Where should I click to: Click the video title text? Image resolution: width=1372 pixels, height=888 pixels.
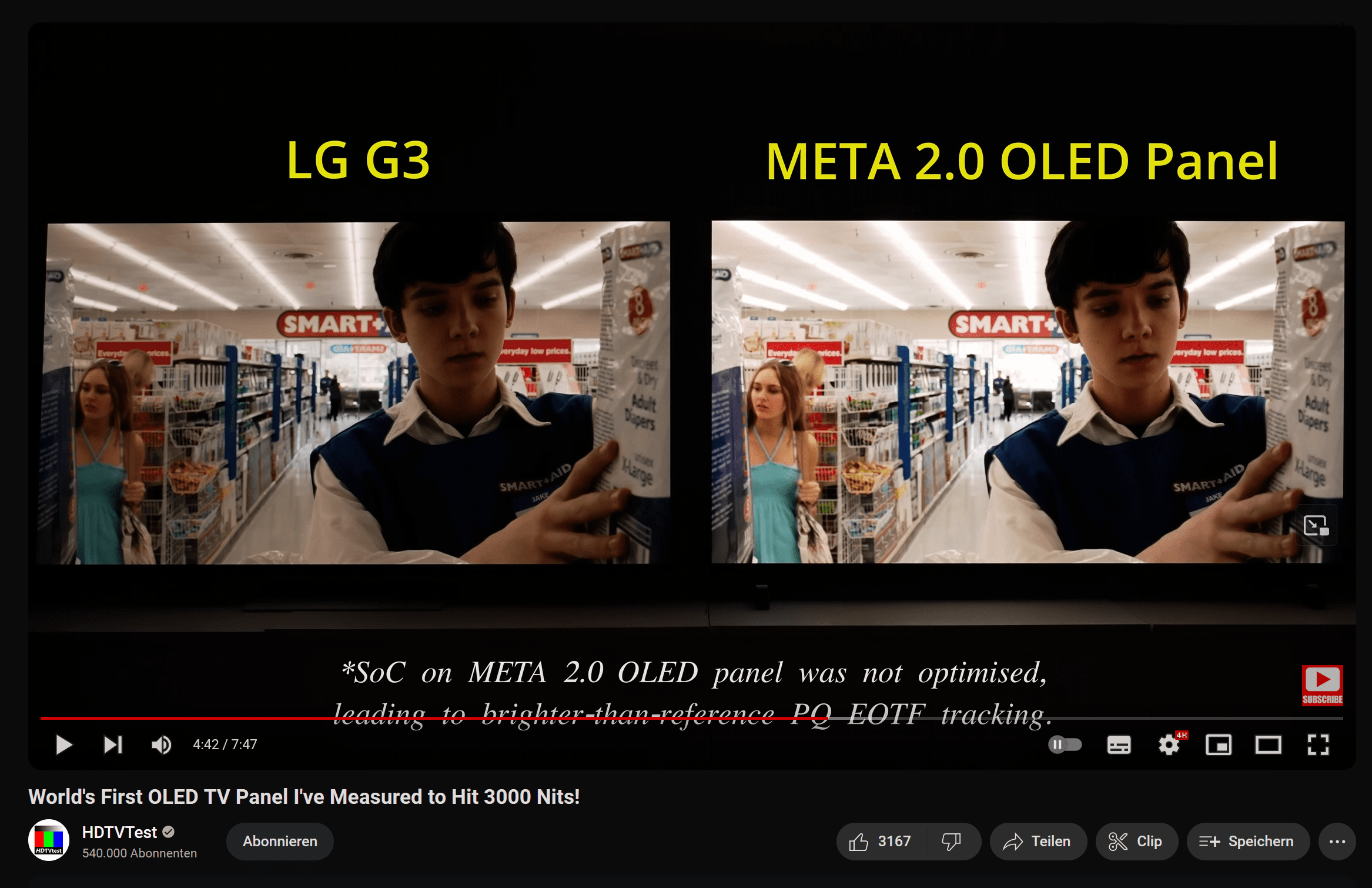304,797
